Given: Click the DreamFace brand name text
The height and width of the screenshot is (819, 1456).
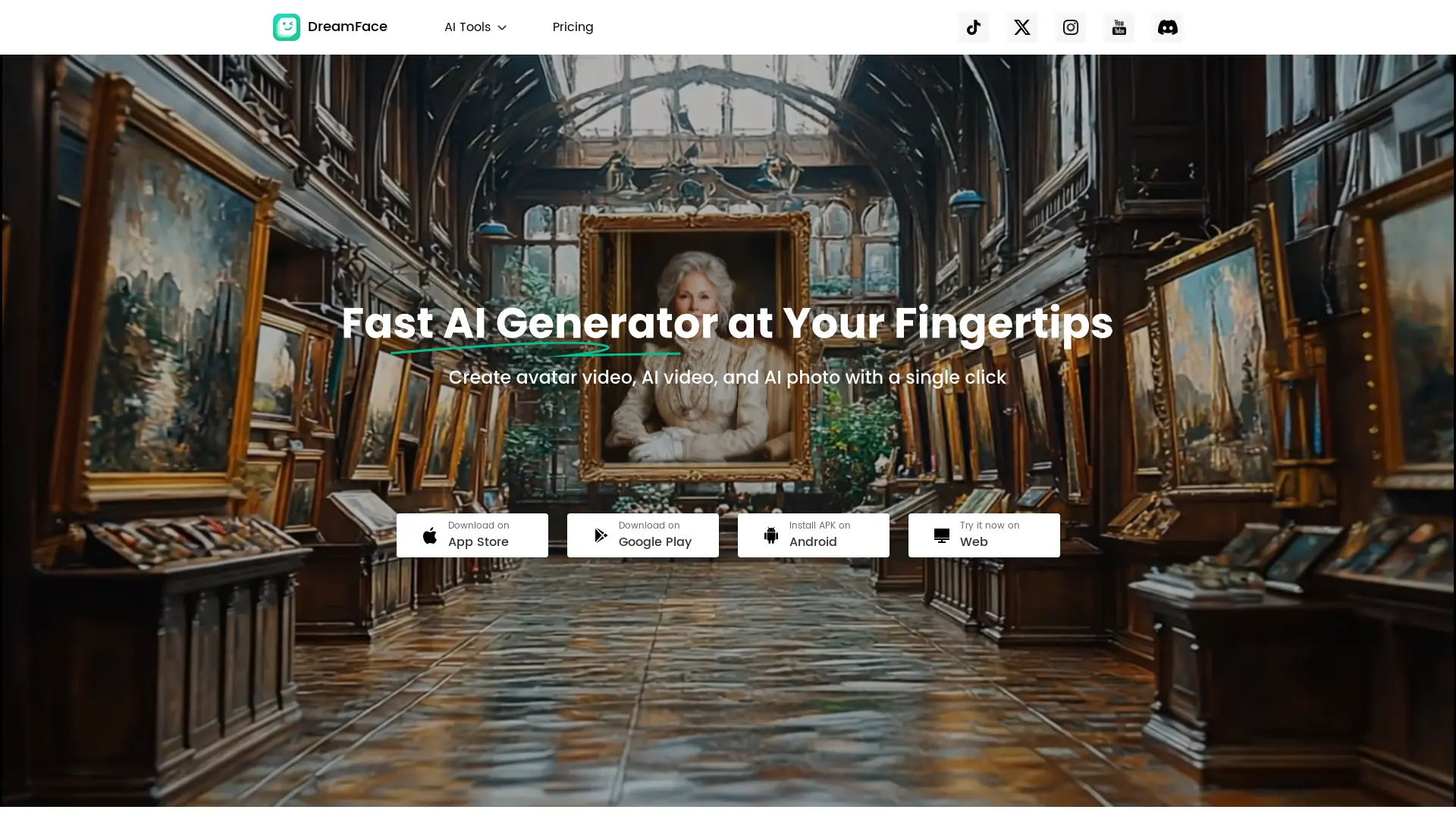Looking at the screenshot, I should [347, 27].
